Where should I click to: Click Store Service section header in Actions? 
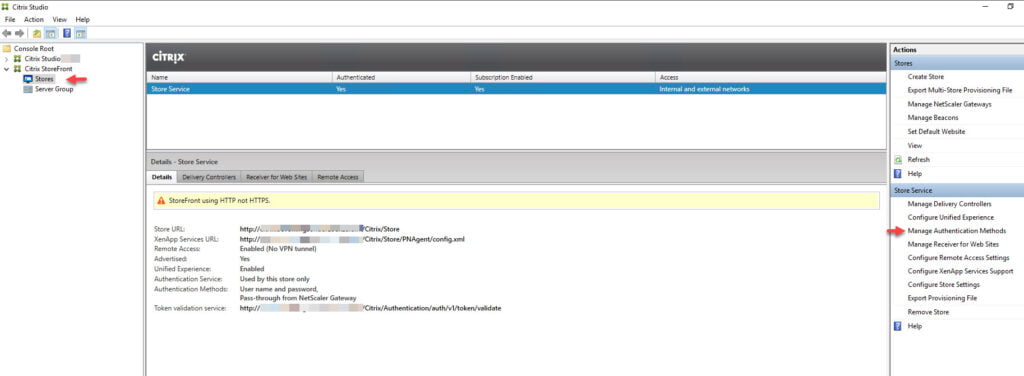tap(956, 190)
